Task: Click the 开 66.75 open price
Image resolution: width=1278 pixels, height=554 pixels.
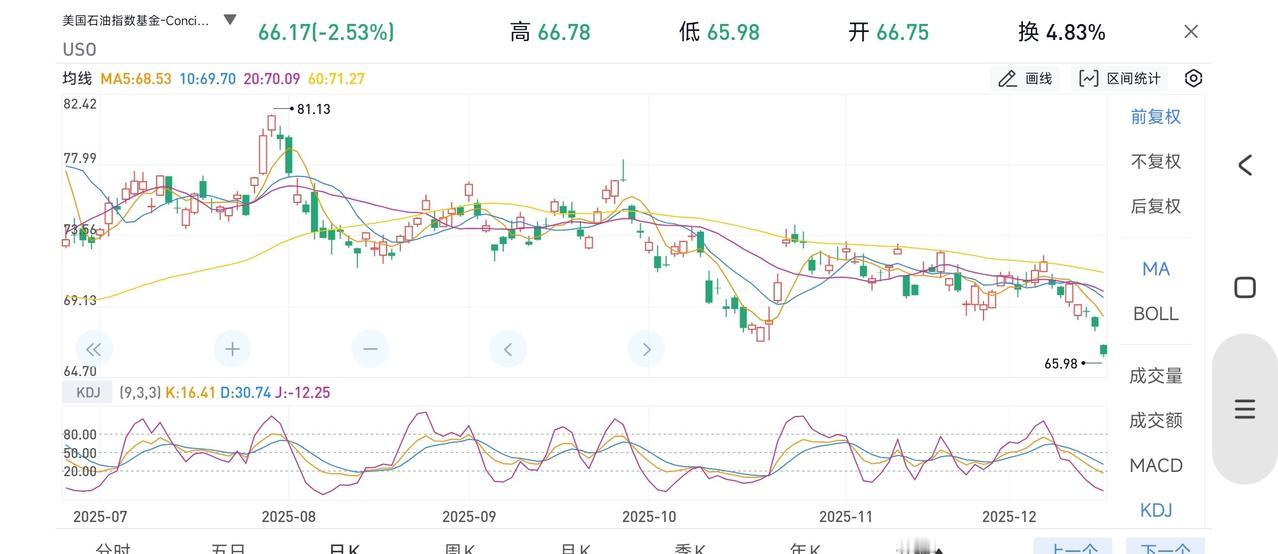Action: pos(889,32)
